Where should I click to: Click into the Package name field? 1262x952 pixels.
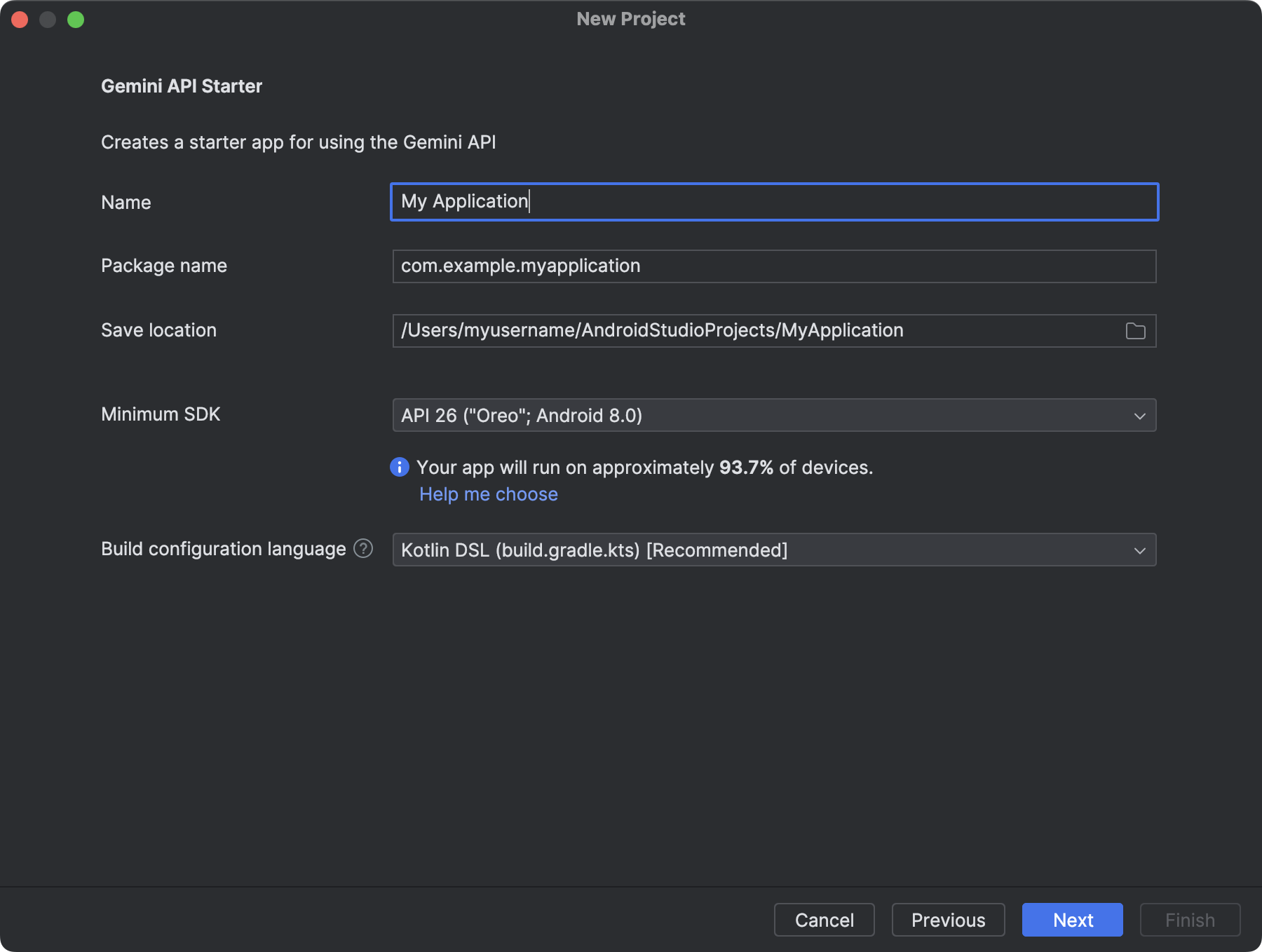pos(774,266)
